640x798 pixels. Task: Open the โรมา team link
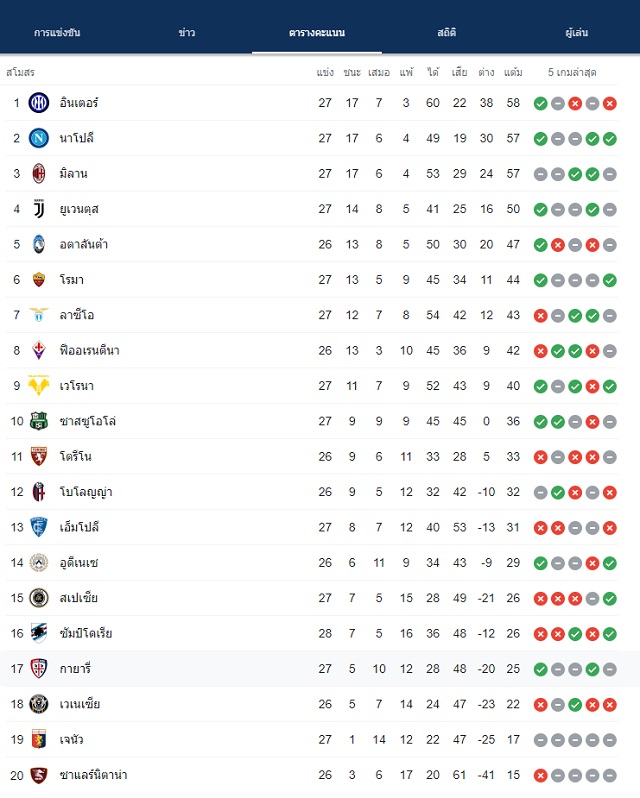click(71, 280)
